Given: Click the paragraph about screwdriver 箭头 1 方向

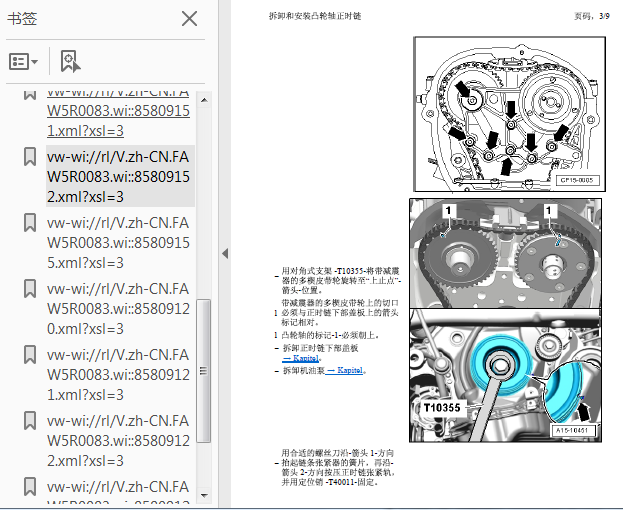Looking at the screenshot, I should tap(338, 468).
